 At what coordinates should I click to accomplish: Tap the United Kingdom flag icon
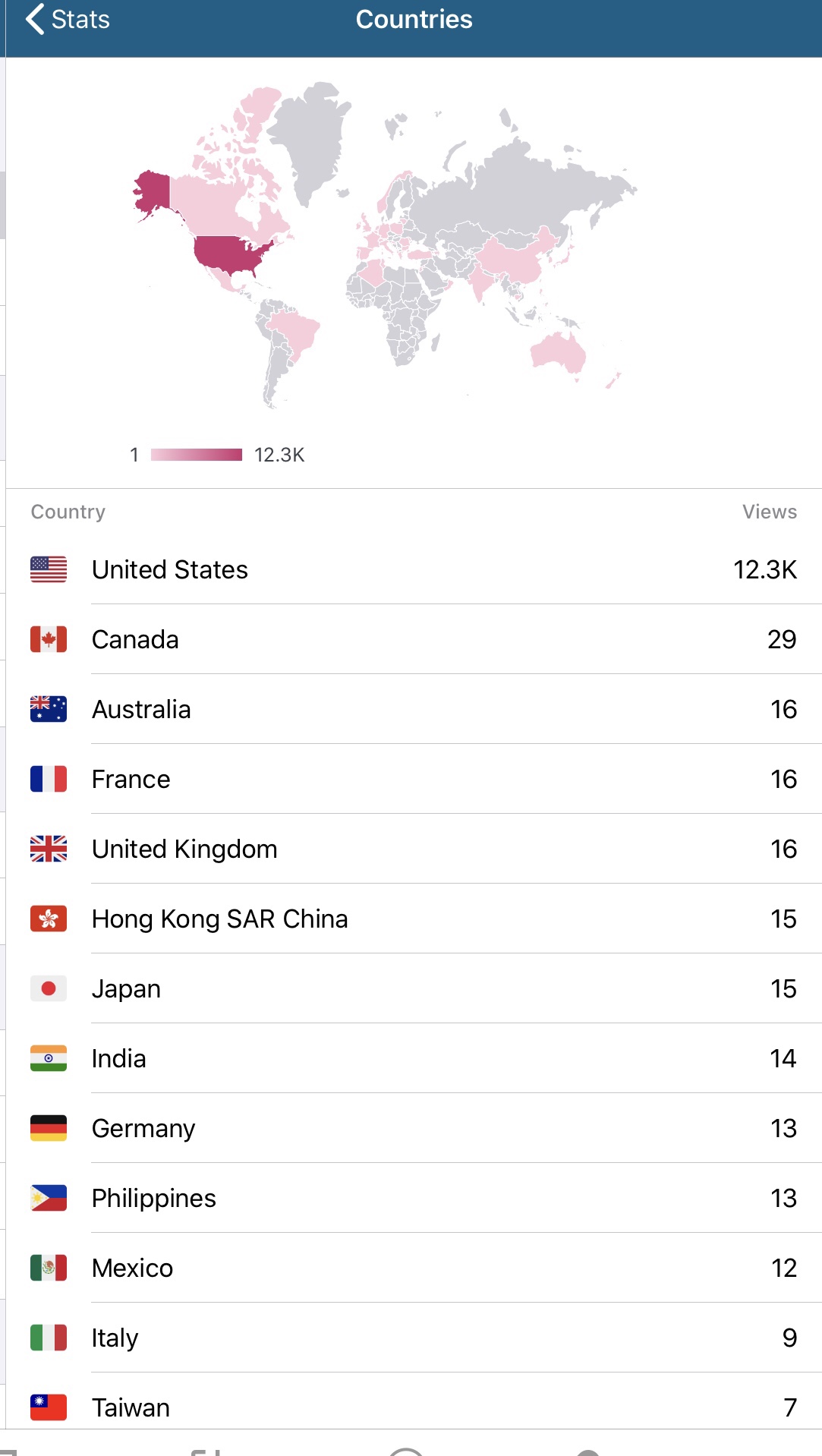coord(49,849)
